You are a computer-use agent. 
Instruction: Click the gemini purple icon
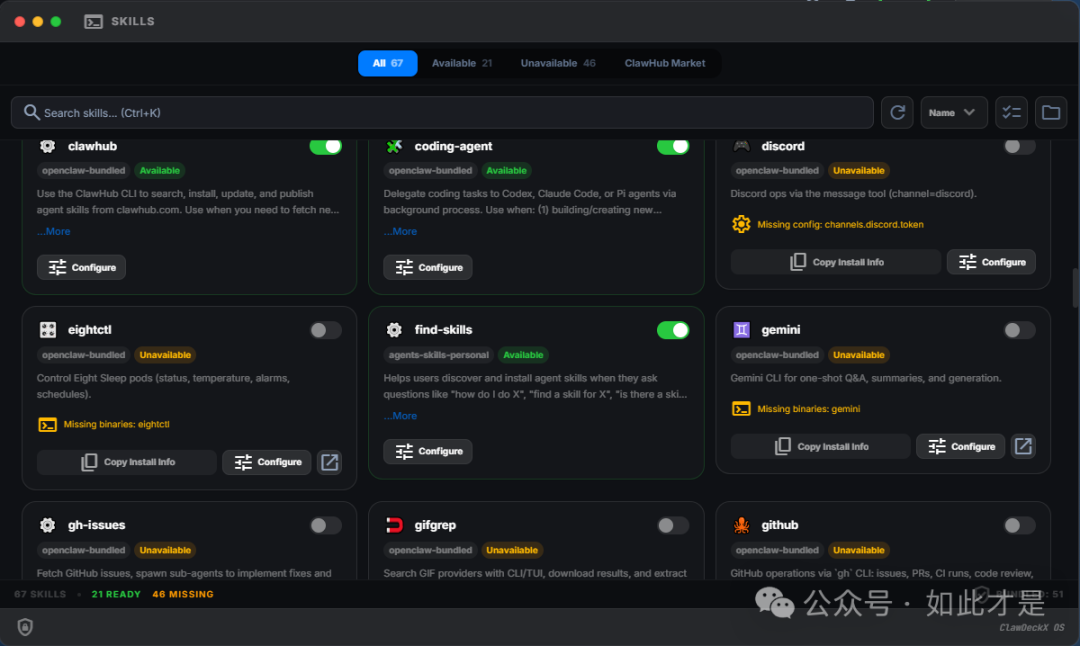741,330
